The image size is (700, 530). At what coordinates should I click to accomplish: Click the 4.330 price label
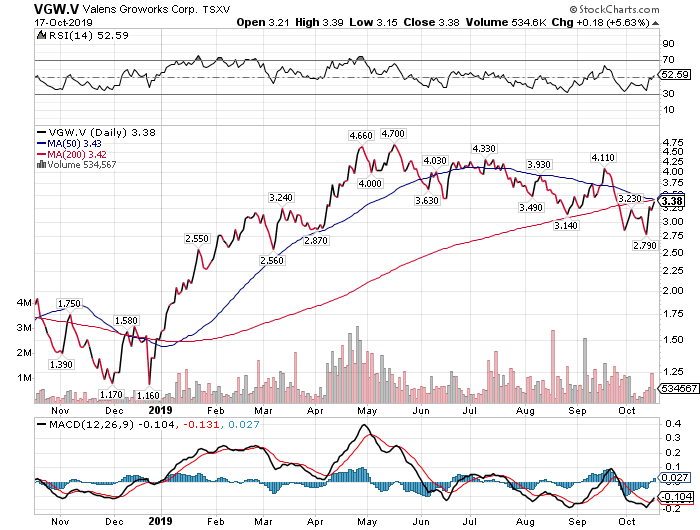click(x=484, y=148)
